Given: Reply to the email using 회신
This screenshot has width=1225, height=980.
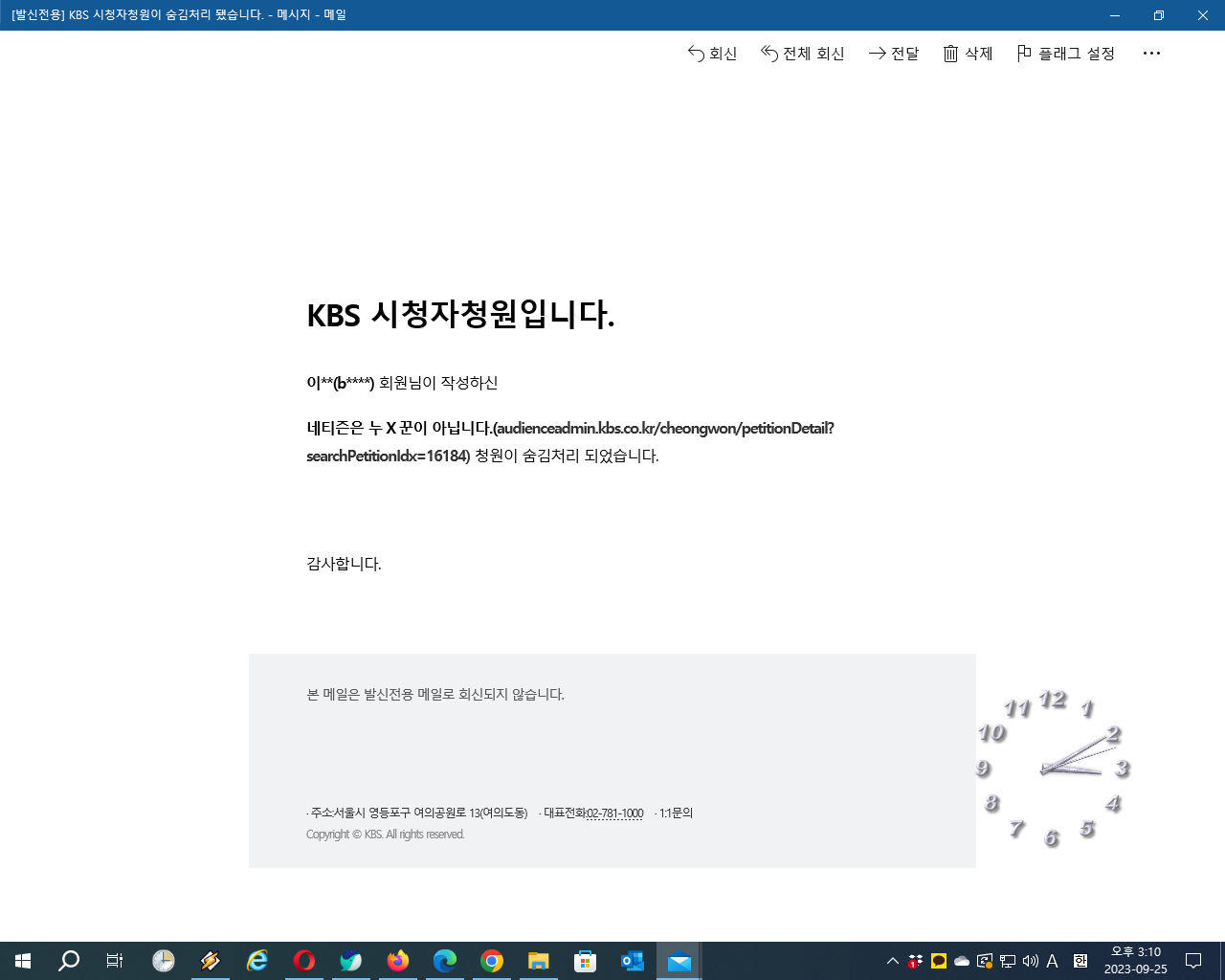Looking at the screenshot, I should coord(712,54).
